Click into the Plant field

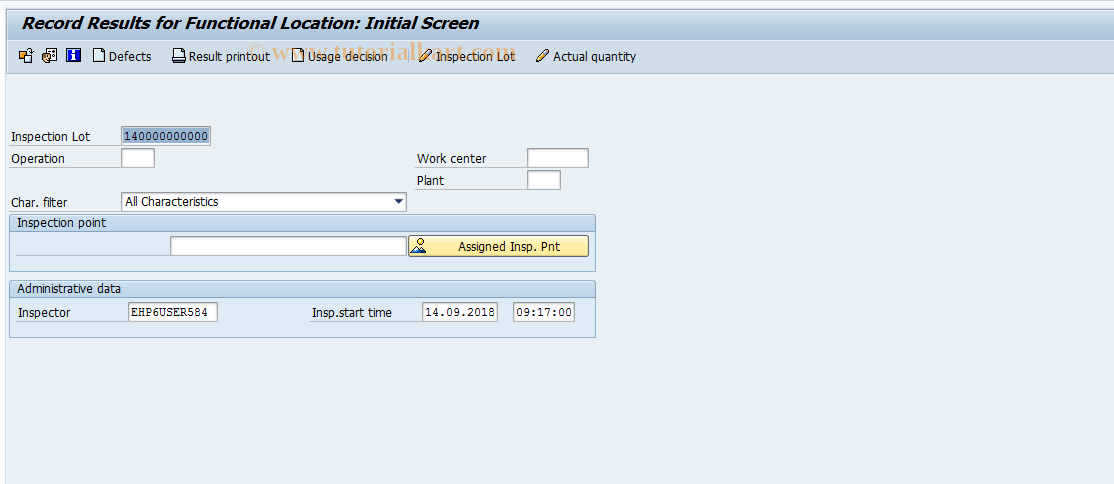click(x=544, y=180)
